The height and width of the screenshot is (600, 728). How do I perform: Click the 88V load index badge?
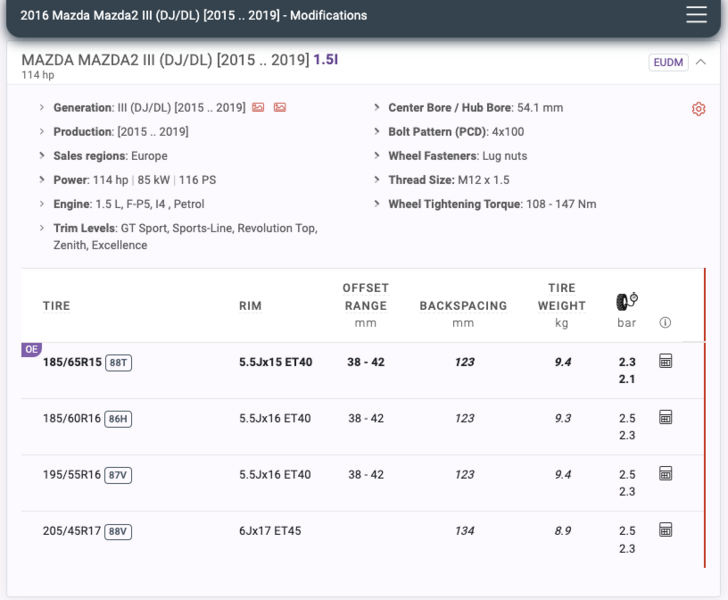(x=118, y=531)
